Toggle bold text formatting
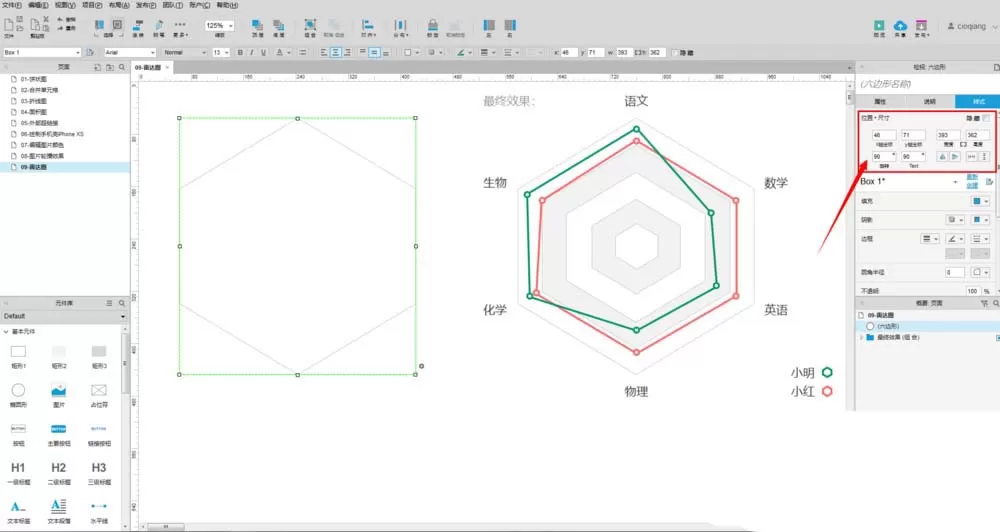 point(240,52)
